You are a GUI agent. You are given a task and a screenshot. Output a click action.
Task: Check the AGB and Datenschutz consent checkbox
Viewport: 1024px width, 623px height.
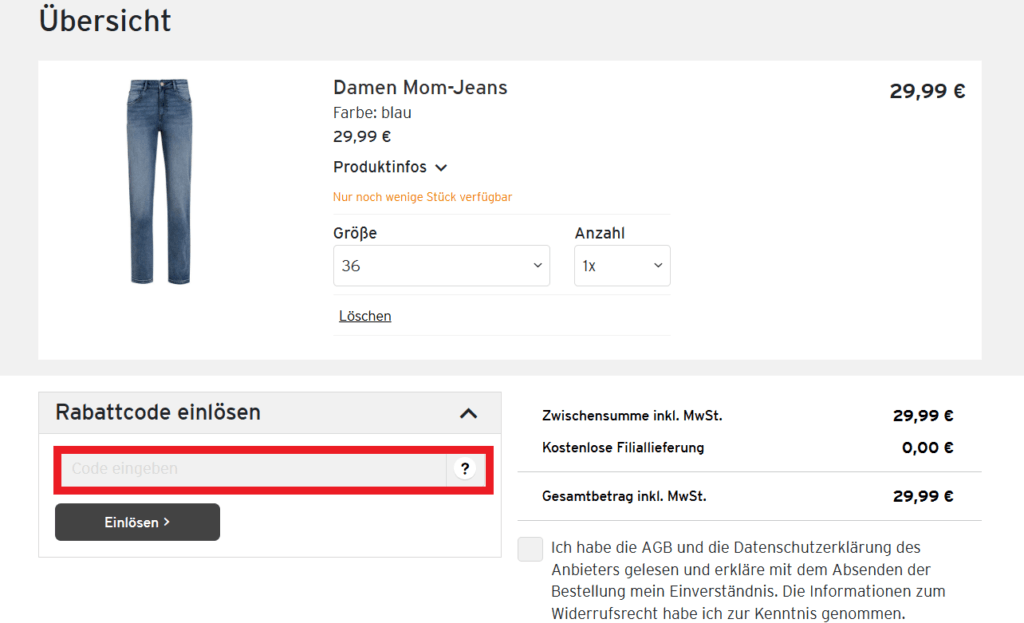pyautogui.click(x=530, y=549)
